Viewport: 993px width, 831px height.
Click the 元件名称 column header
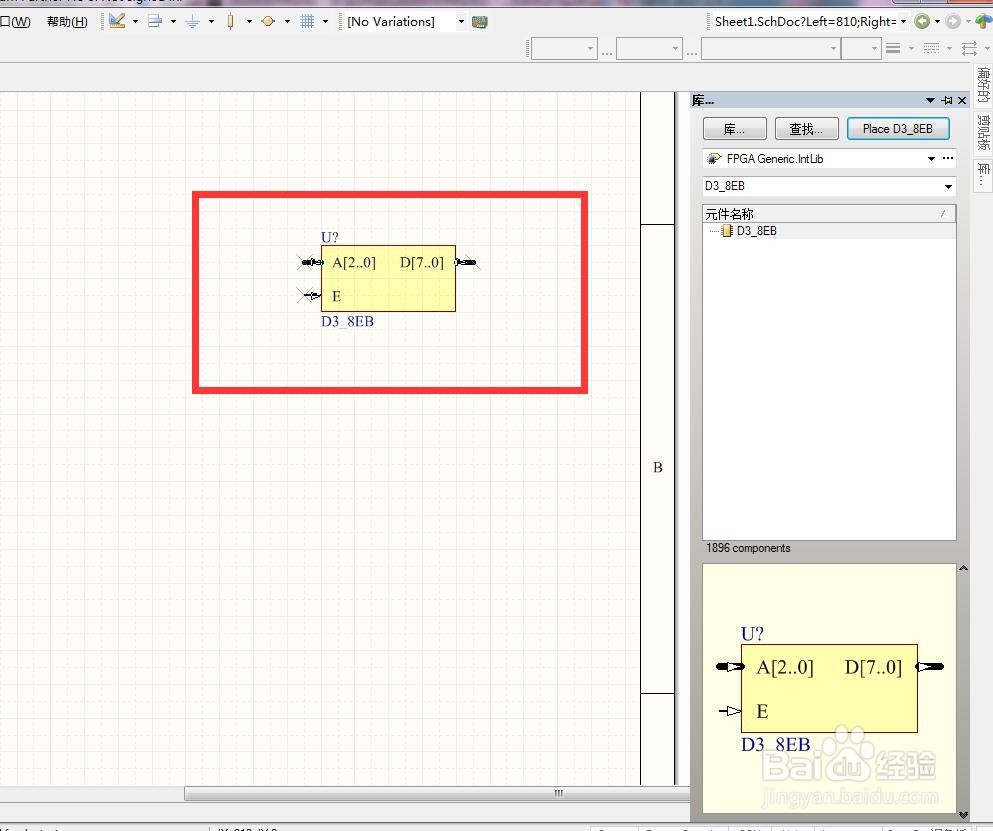click(829, 213)
